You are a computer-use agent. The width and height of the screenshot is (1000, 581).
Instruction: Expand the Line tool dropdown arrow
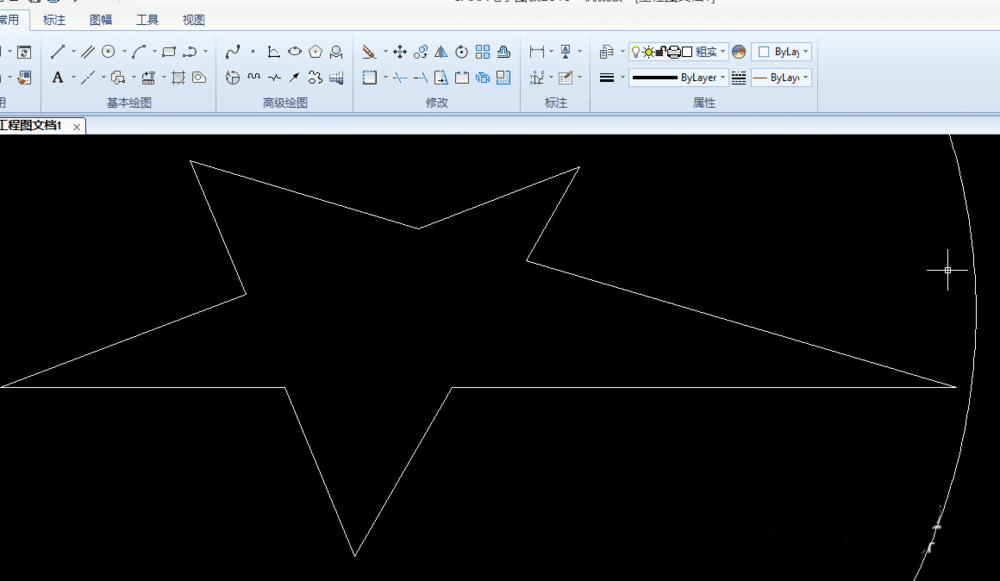click(x=73, y=52)
